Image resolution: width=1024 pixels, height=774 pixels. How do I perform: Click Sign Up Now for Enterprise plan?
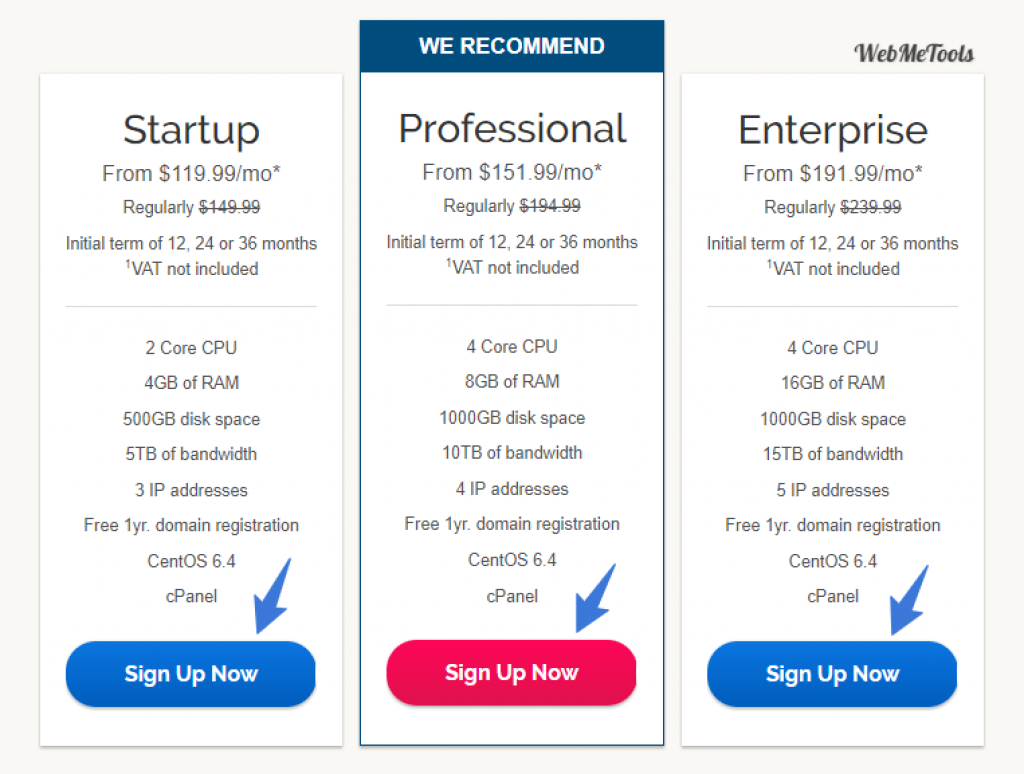pyautogui.click(x=832, y=673)
